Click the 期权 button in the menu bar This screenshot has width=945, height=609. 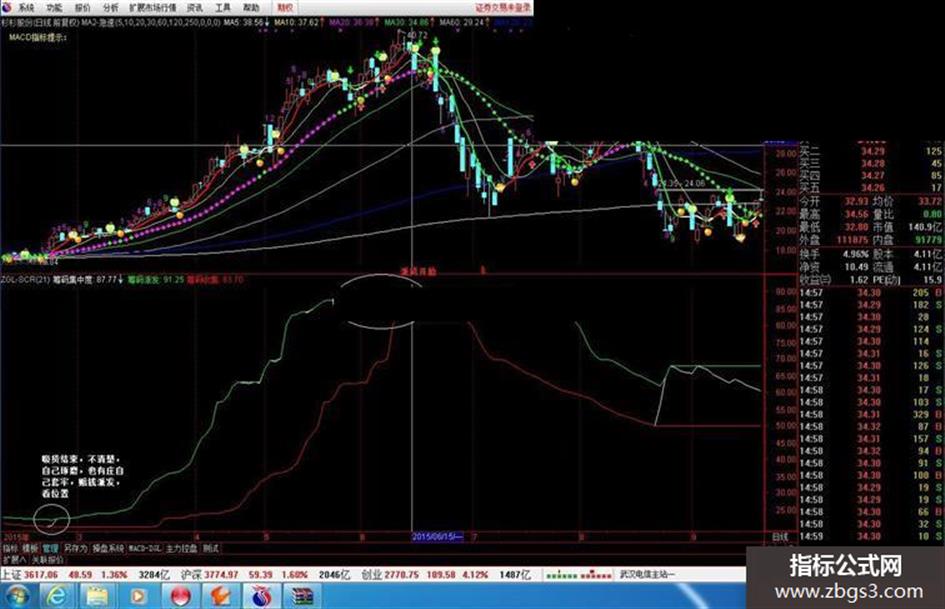[284, 8]
